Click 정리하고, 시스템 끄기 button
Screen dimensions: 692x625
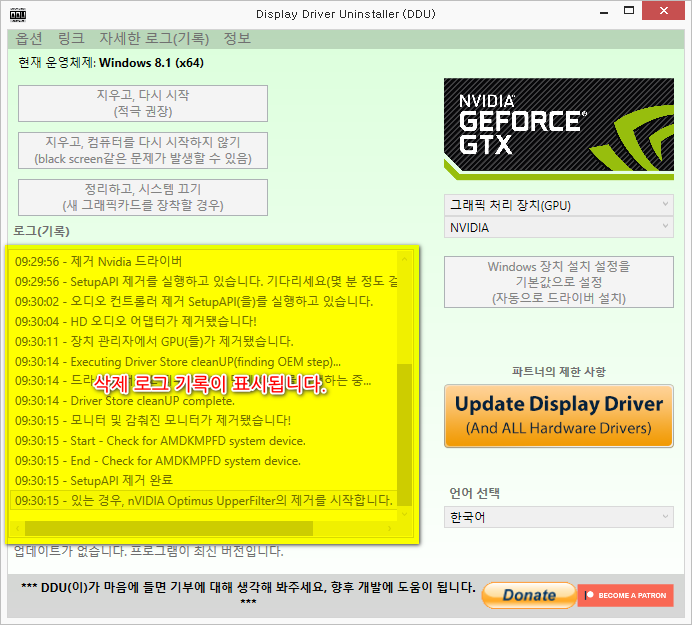tap(143, 197)
